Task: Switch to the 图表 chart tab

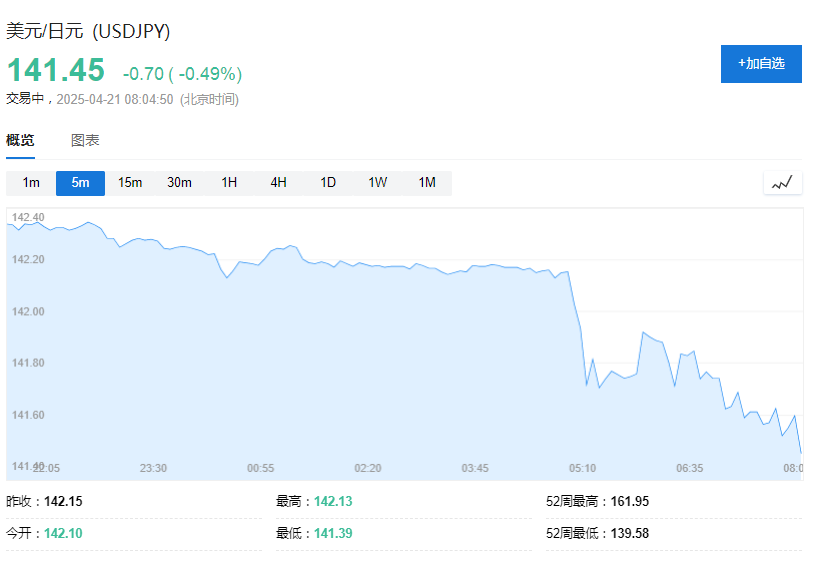Action: (x=85, y=140)
